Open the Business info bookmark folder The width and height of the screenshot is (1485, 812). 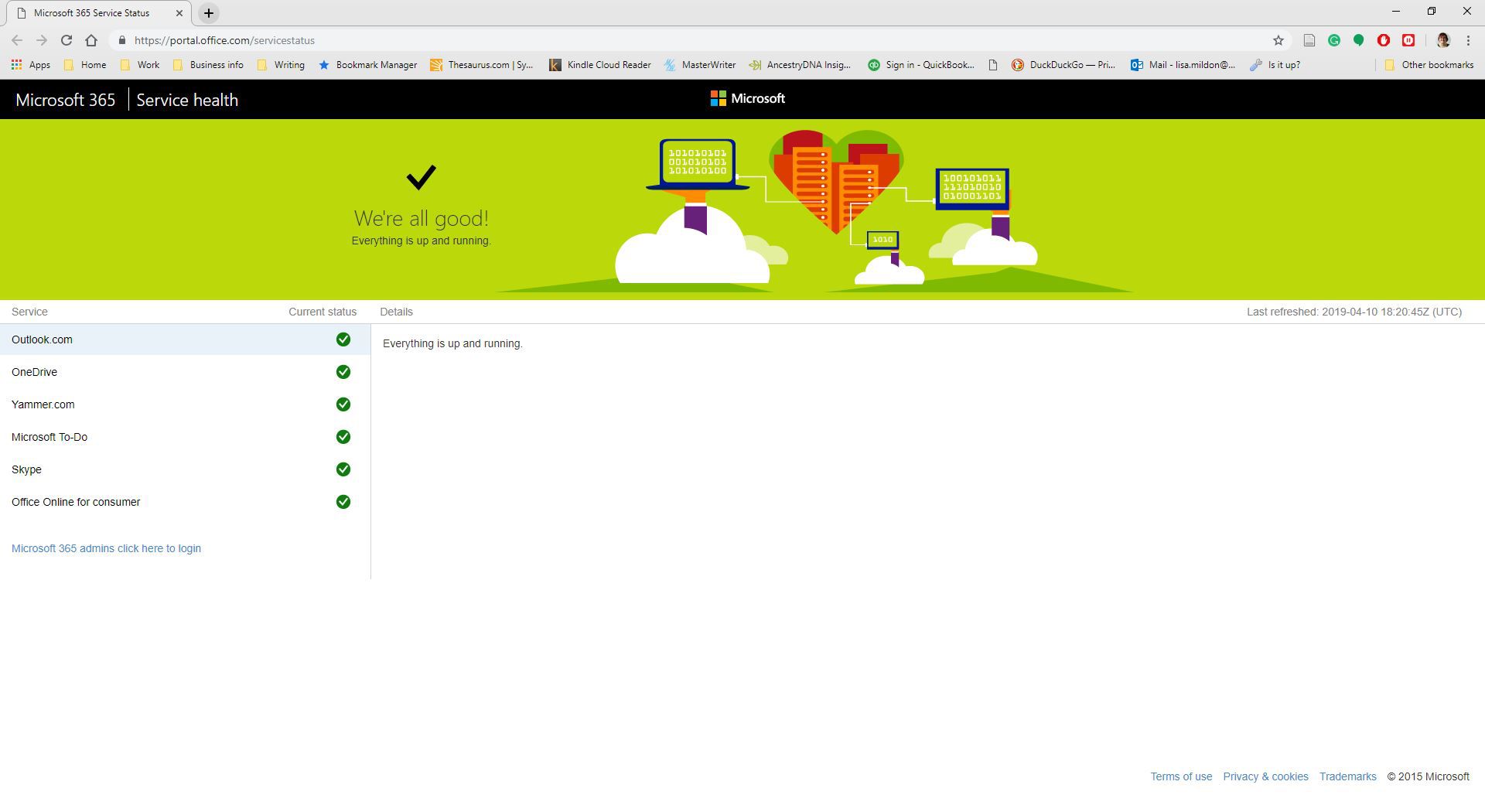point(208,65)
